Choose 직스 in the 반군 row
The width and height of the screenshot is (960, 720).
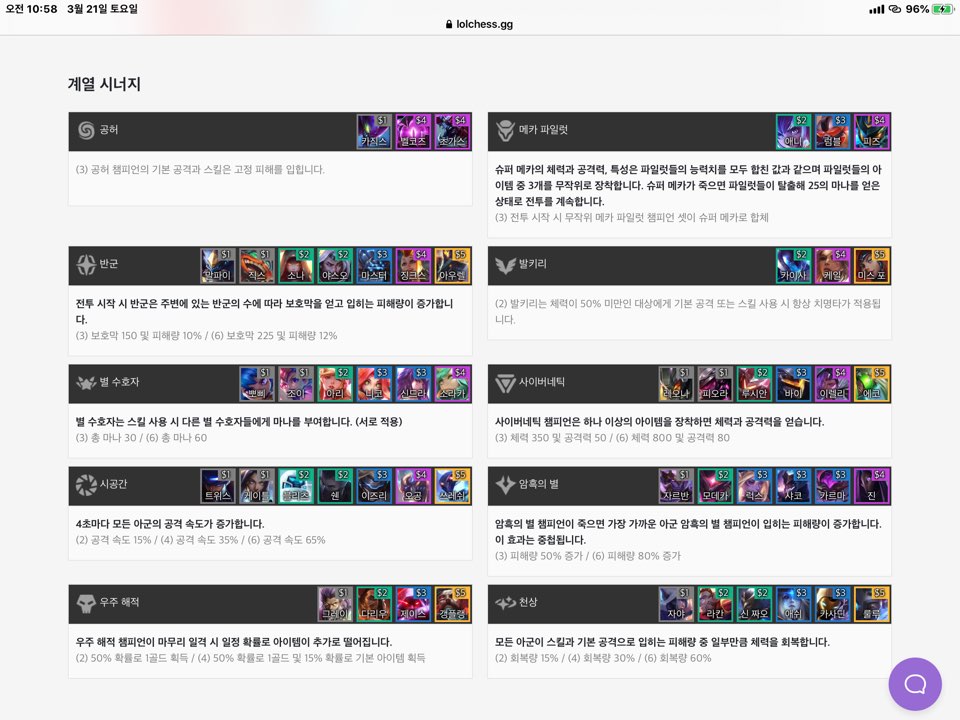257,266
